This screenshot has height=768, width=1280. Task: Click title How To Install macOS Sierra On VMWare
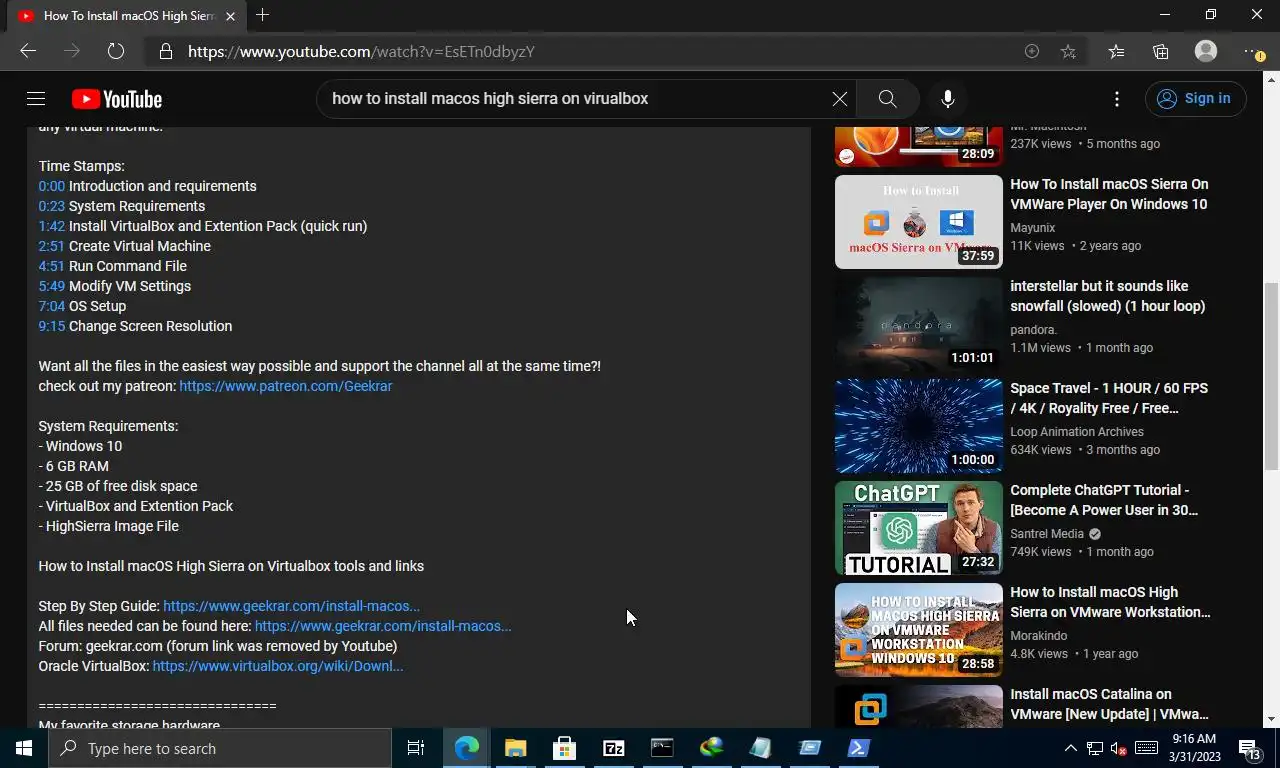pos(1109,194)
